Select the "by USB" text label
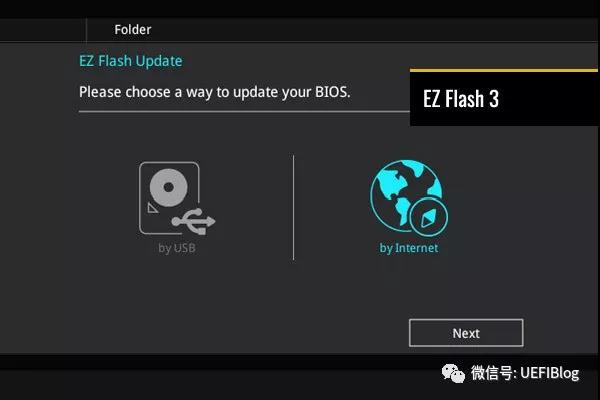 coord(177,248)
